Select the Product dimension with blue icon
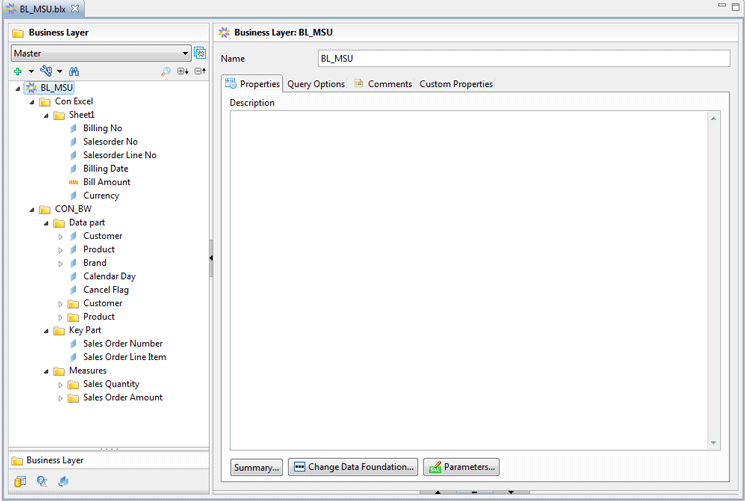 point(99,250)
